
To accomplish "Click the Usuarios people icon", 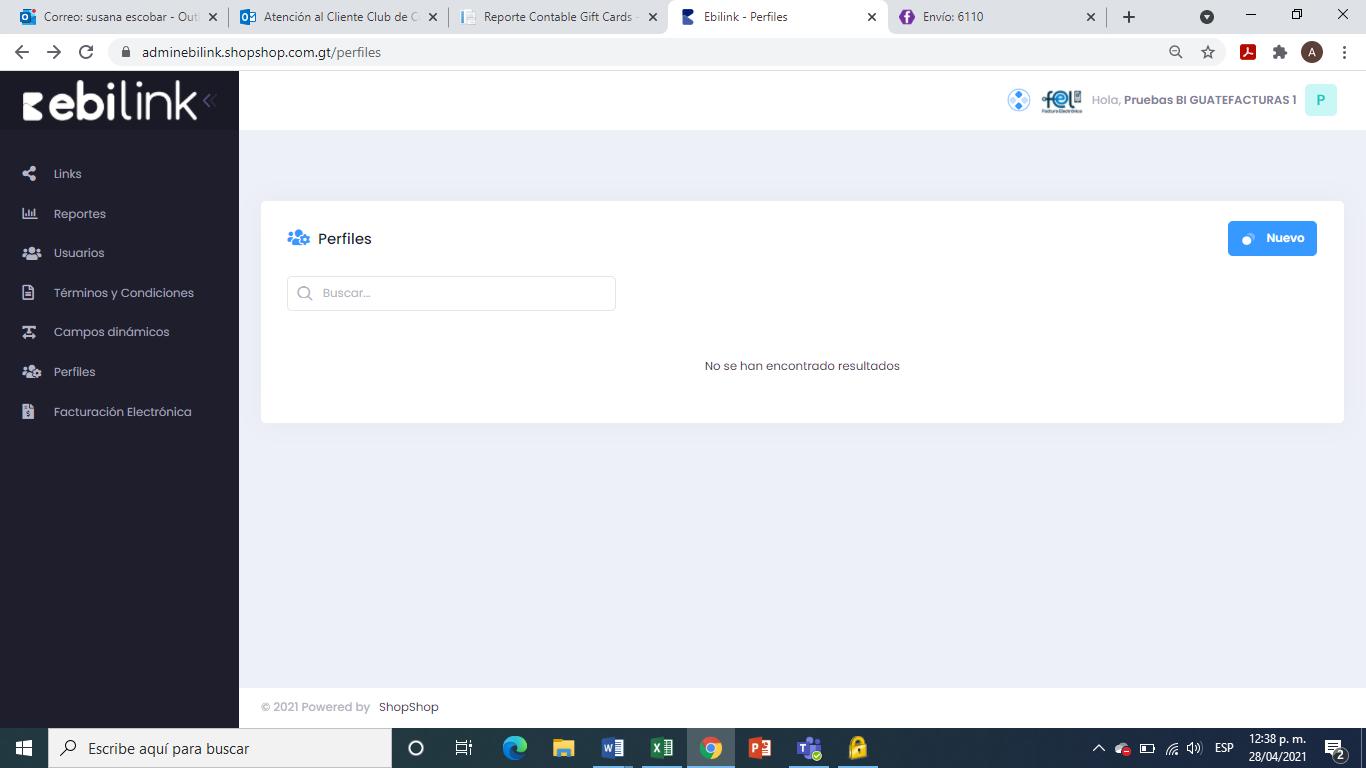I will (31, 253).
